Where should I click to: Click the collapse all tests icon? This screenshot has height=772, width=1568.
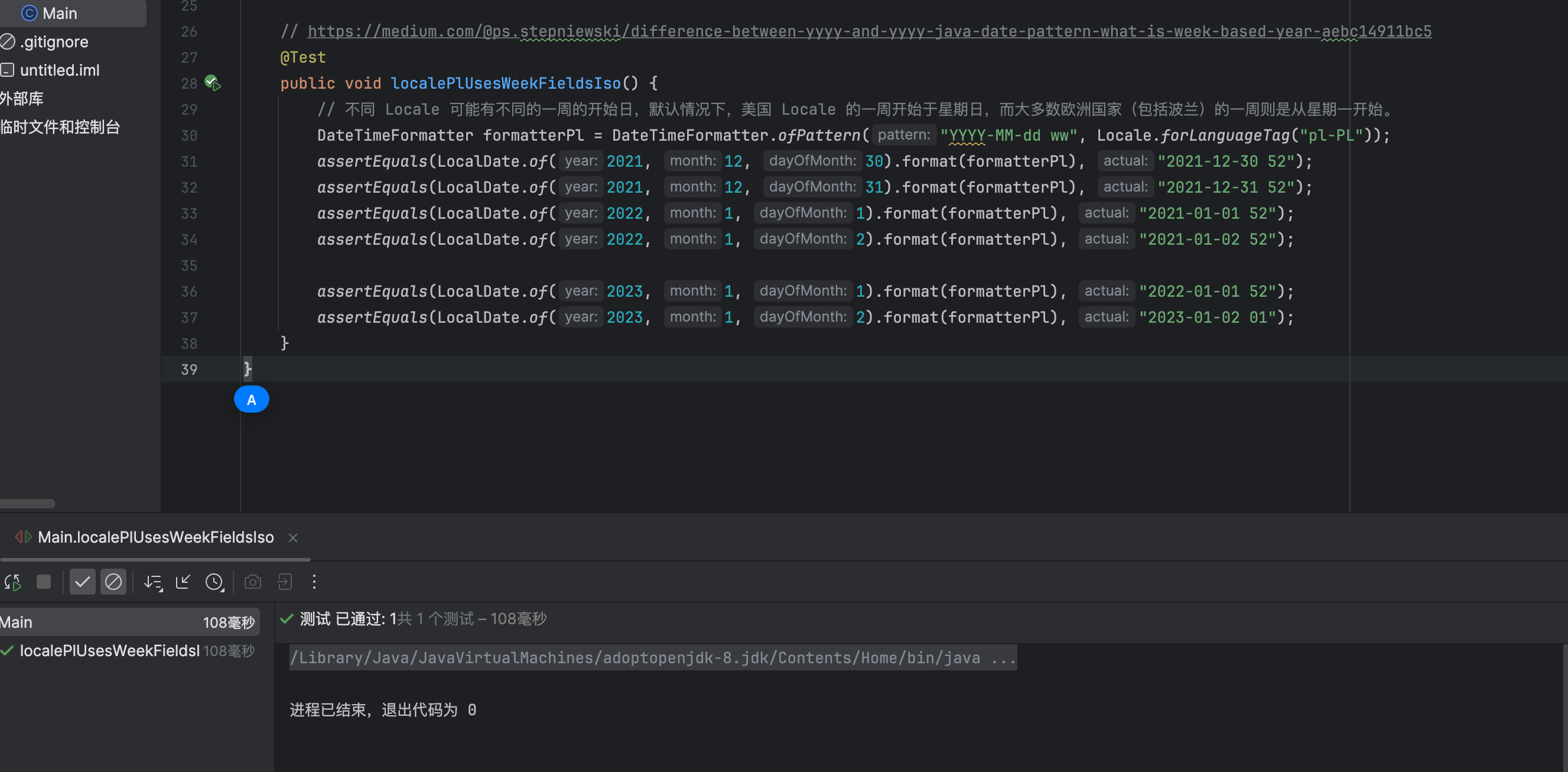coord(183,582)
